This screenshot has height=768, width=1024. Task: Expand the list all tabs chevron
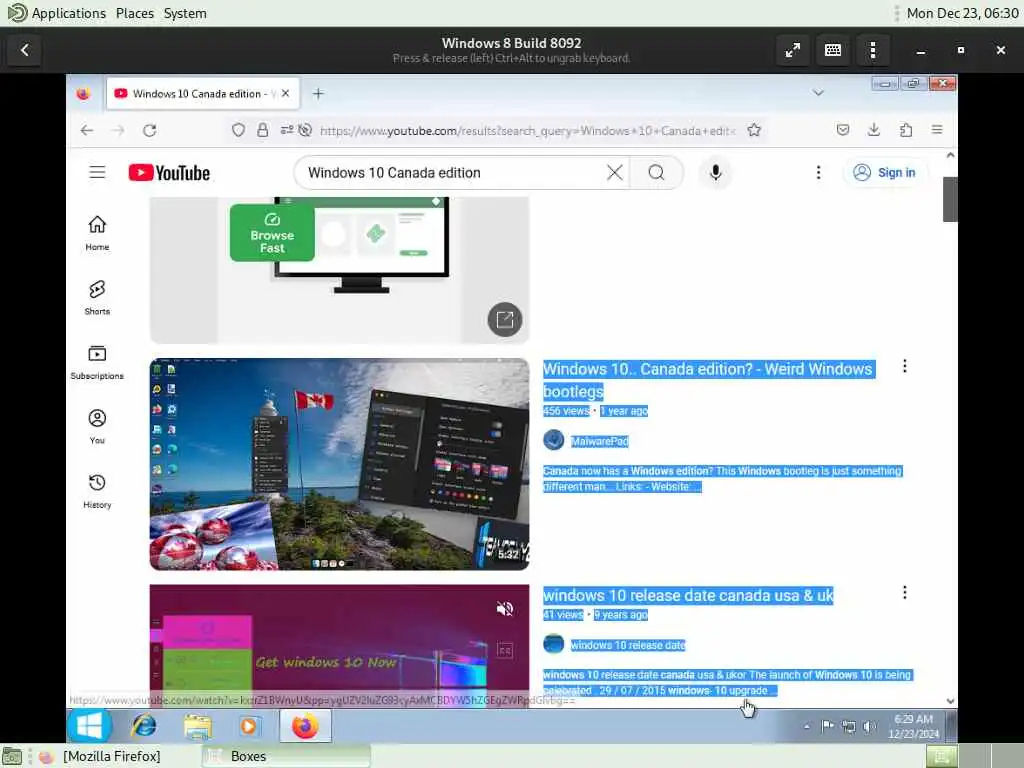click(818, 93)
